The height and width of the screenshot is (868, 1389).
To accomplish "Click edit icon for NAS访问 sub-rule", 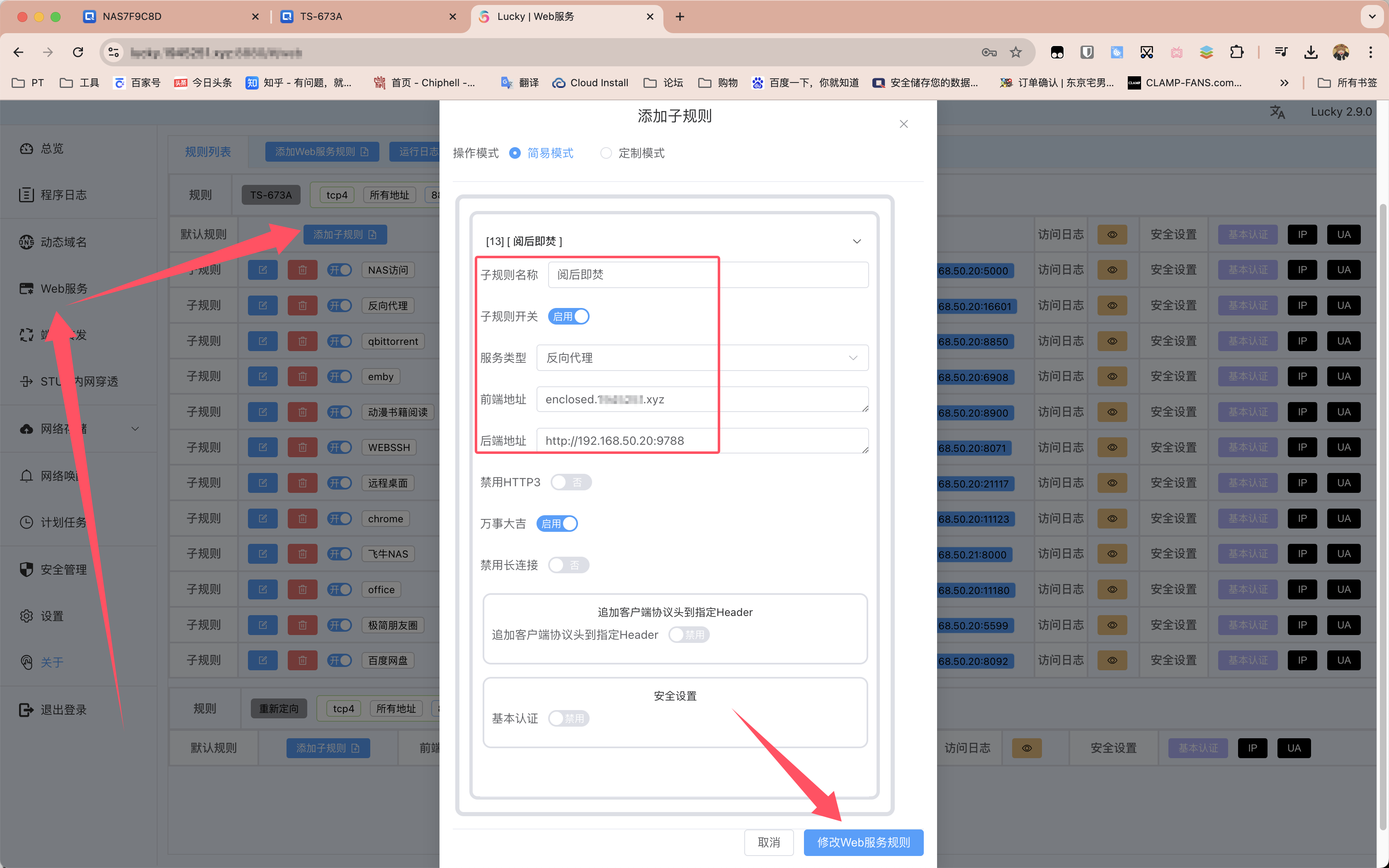I will tap(263, 270).
